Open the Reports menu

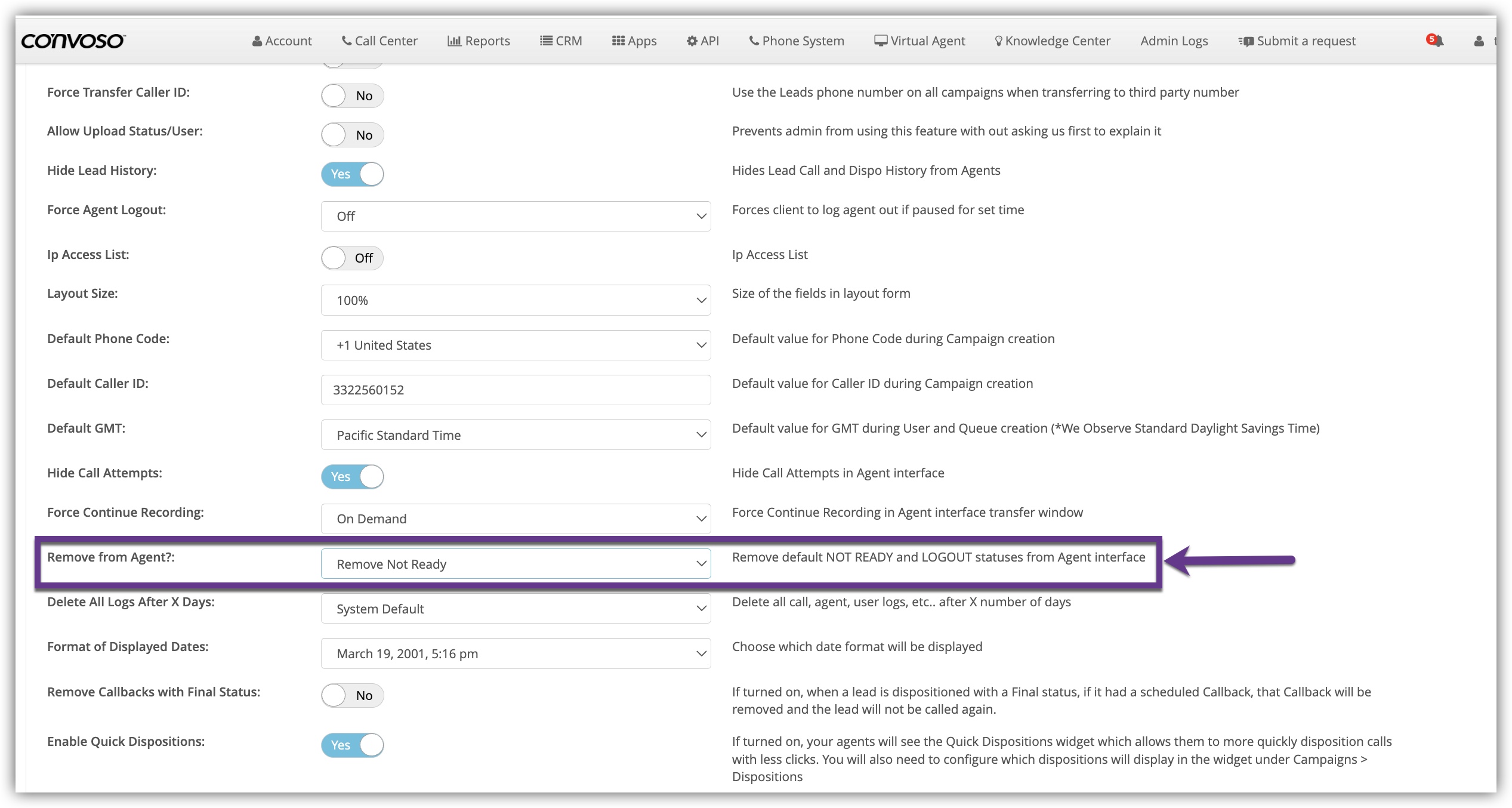[x=479, y=41]
